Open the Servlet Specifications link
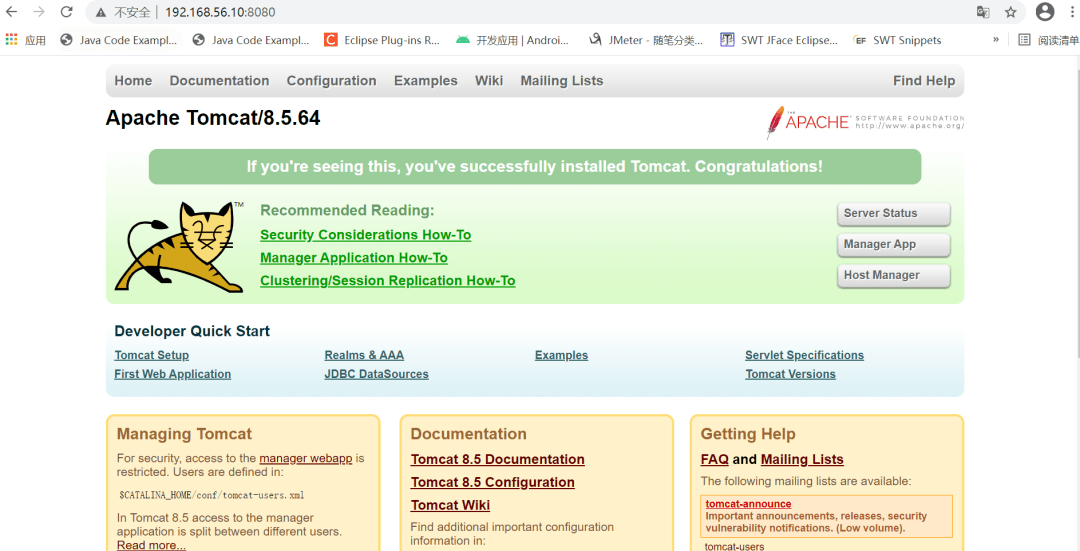The height and width of the screenshot is (551, 1080). click(x=804, y=355)
